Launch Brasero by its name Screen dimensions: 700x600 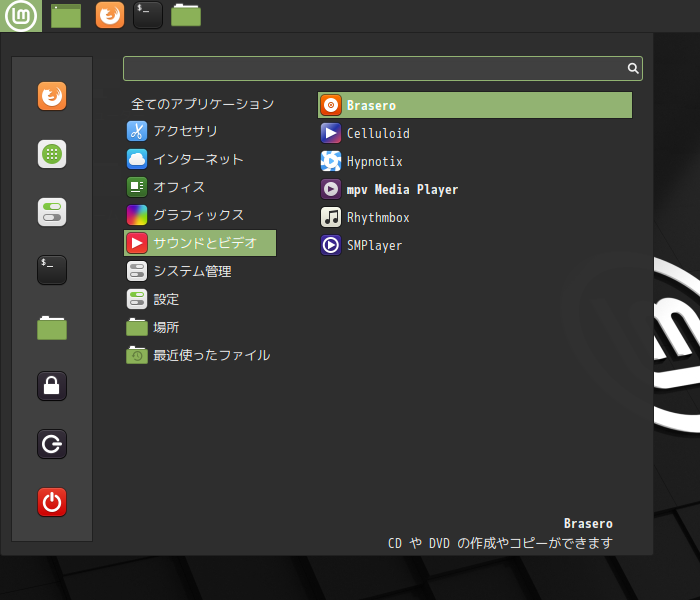(x=371, y=105)
